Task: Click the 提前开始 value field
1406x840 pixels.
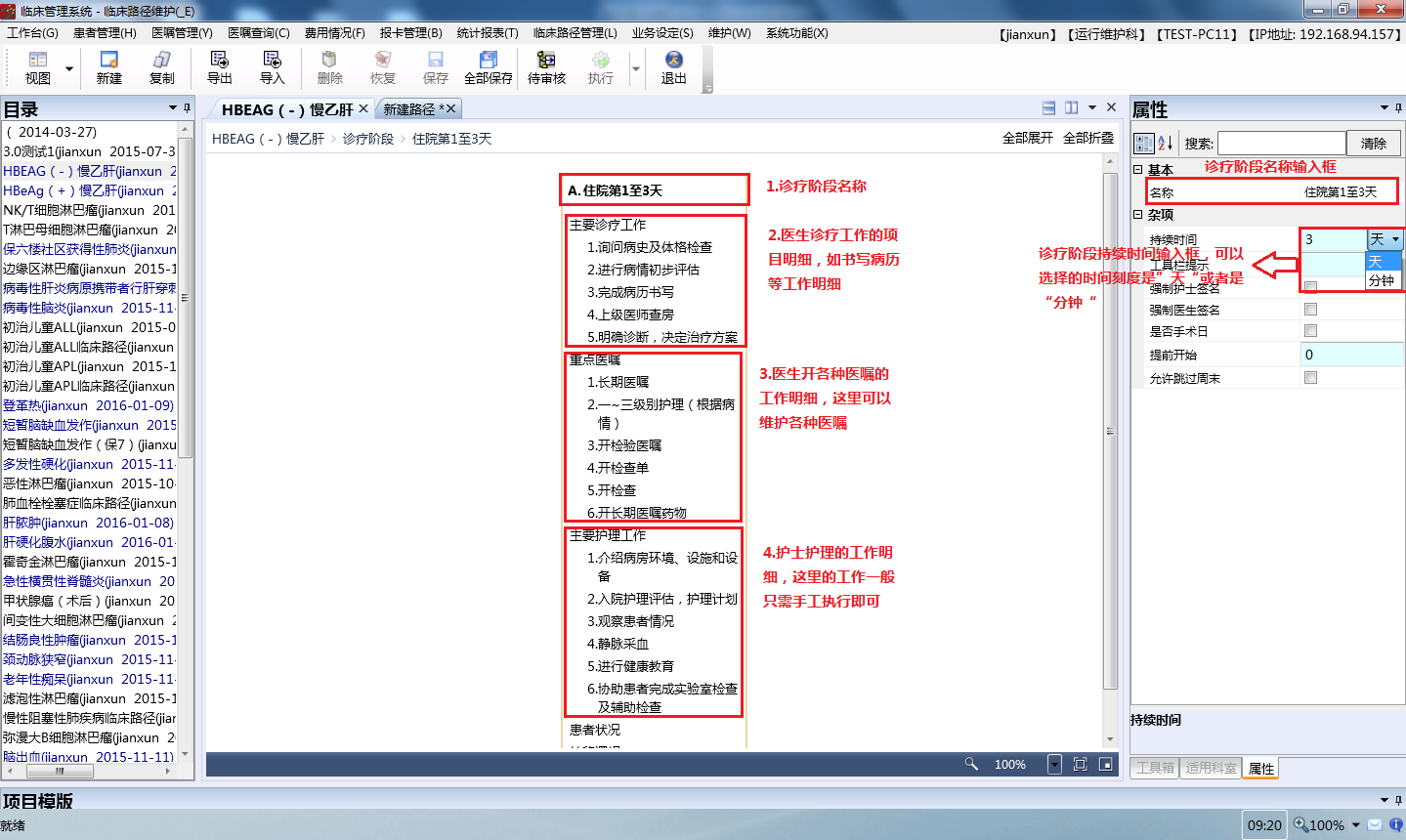Action: (x=1351, y=355)
